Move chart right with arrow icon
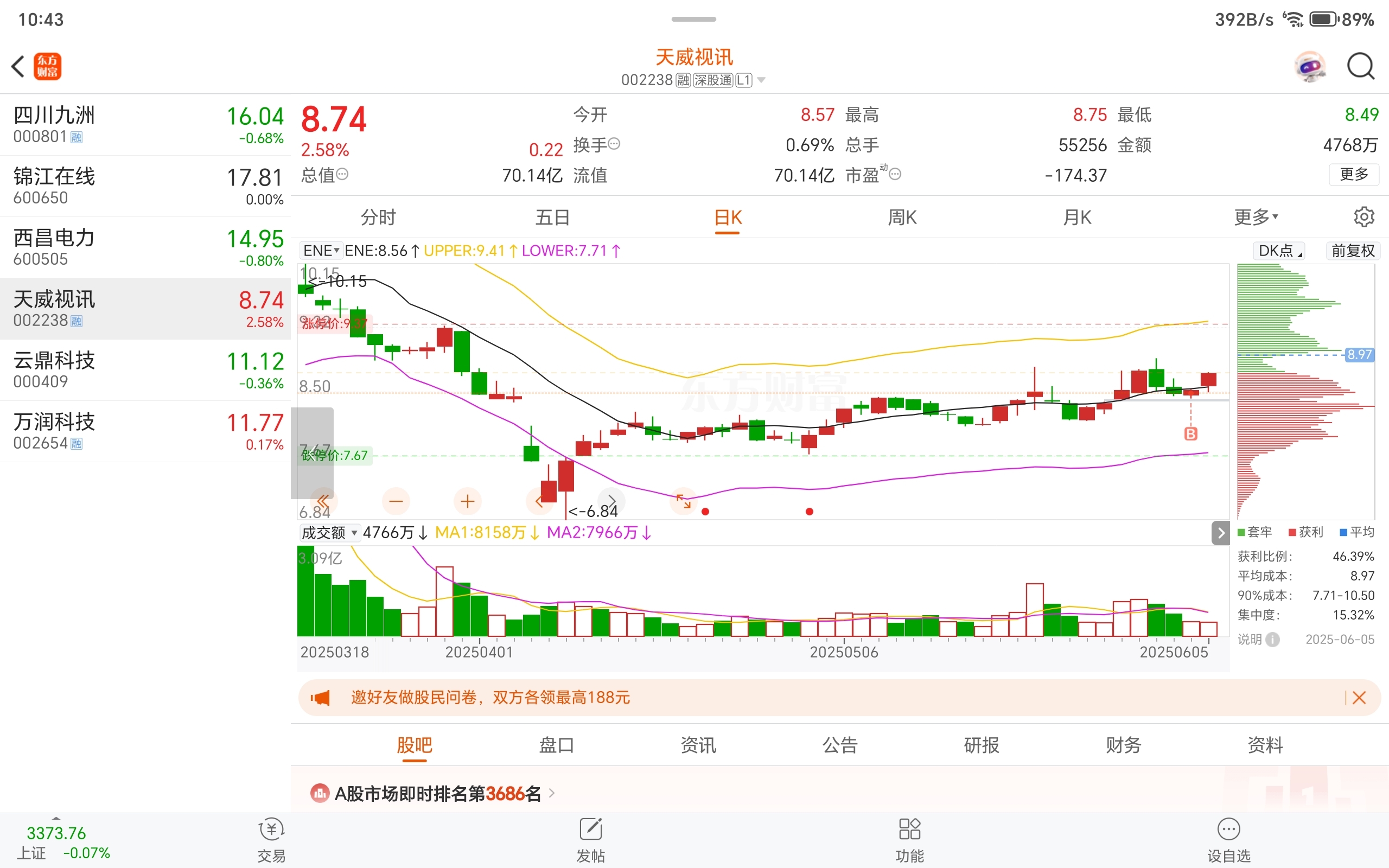This screenshot has width=1389, height=868. tap(611, 501)
